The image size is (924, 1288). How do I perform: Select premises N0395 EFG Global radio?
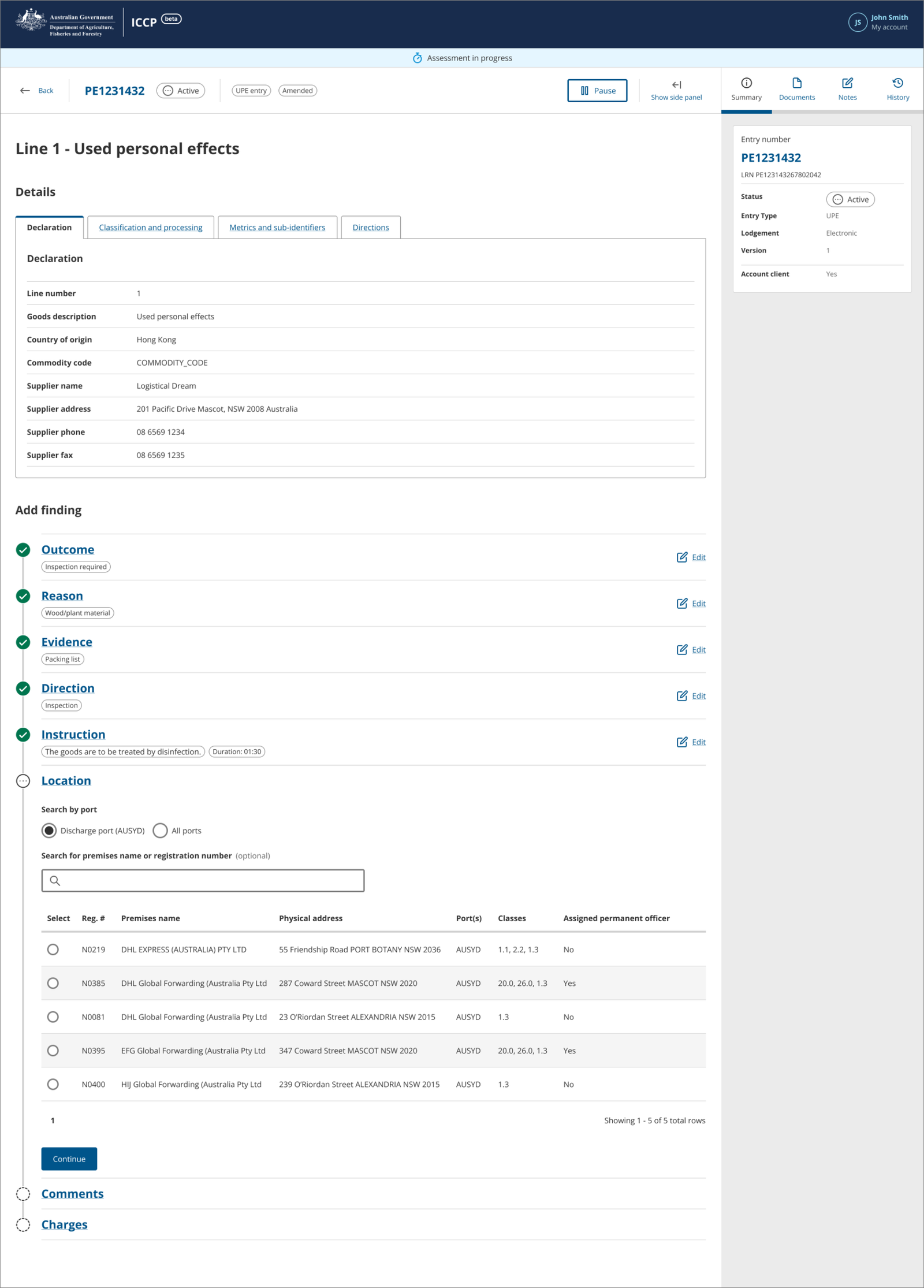click(53, 1051)
